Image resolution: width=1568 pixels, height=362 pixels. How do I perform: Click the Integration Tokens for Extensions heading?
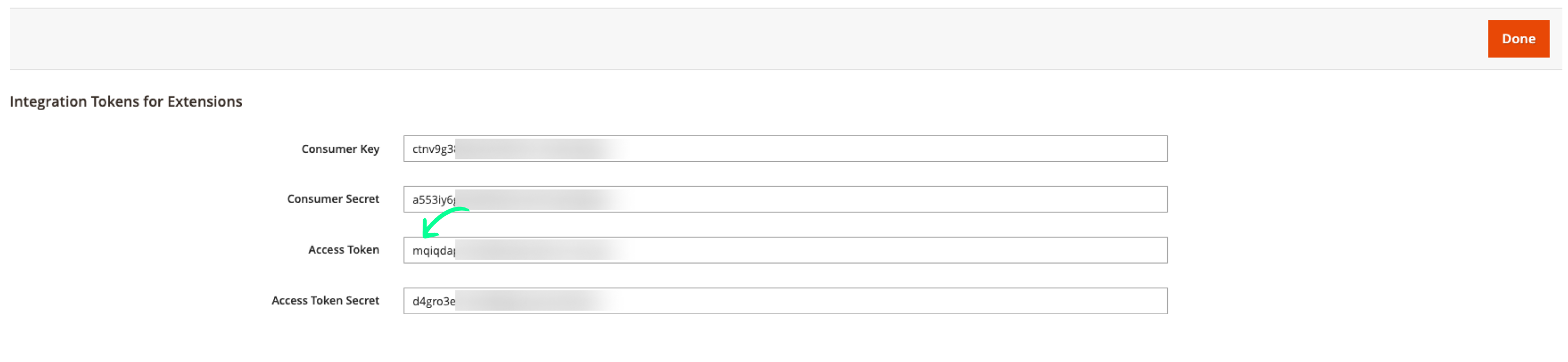click(x=126, y=102)
